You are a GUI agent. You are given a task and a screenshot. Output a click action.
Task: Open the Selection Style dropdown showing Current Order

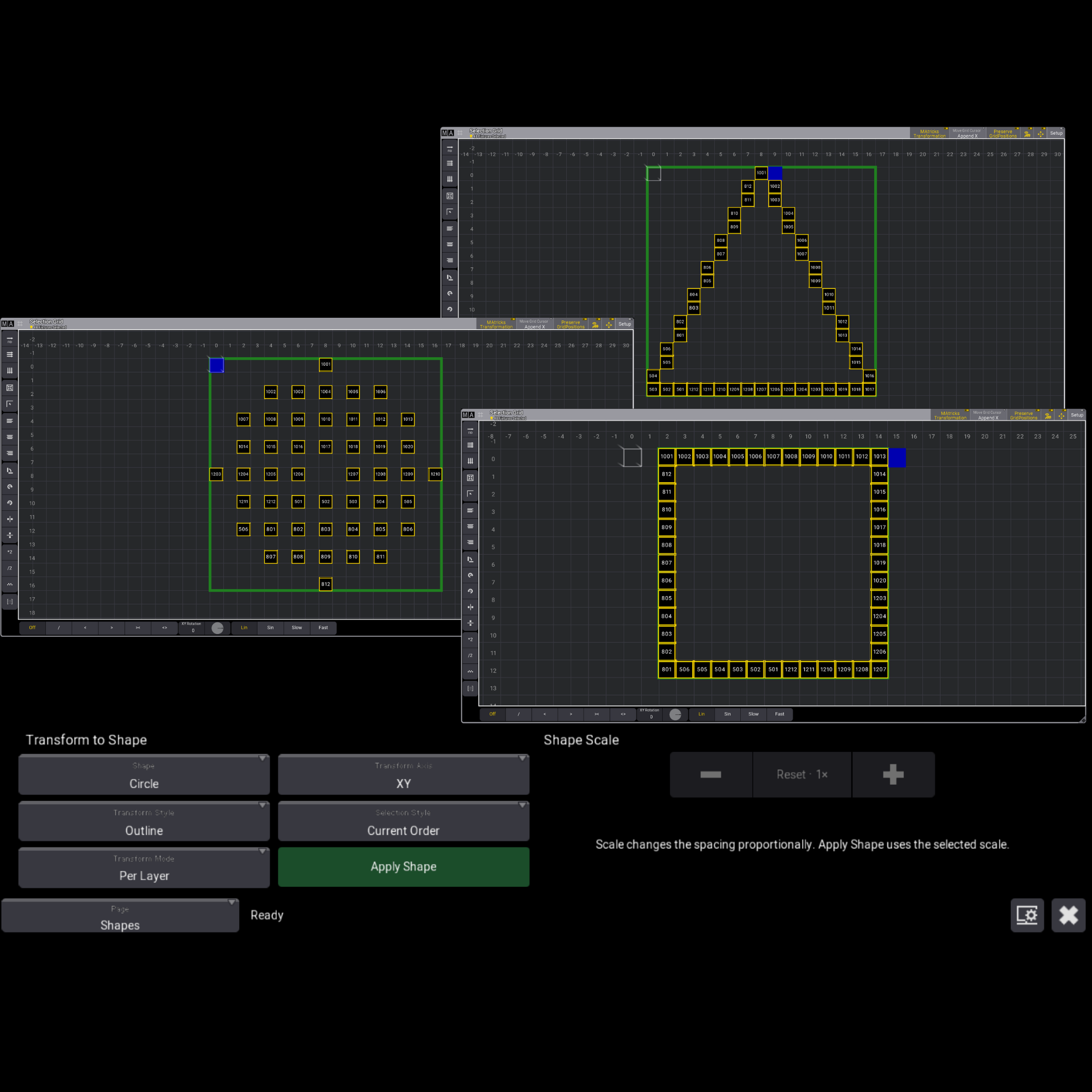(403, 822)
